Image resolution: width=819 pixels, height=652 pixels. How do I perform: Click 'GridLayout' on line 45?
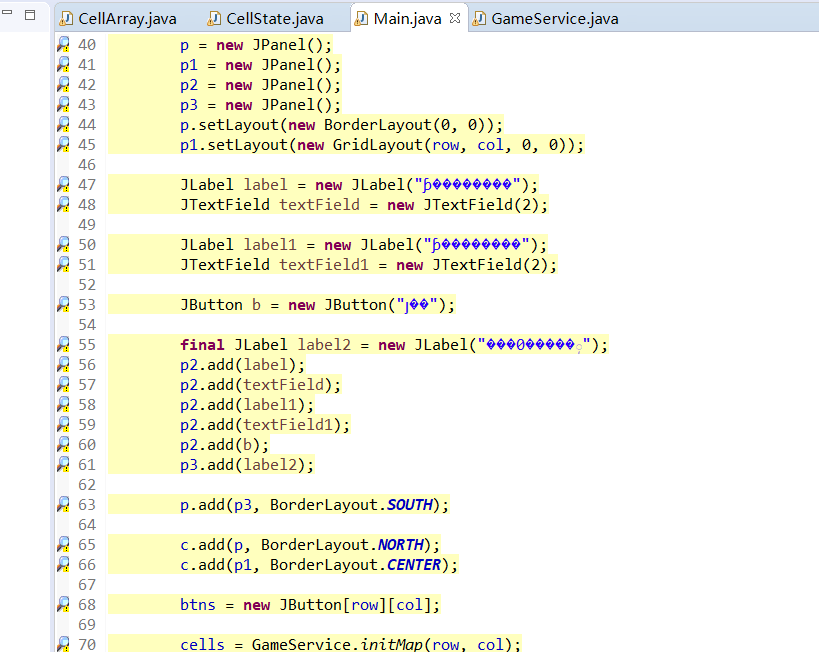378,145
